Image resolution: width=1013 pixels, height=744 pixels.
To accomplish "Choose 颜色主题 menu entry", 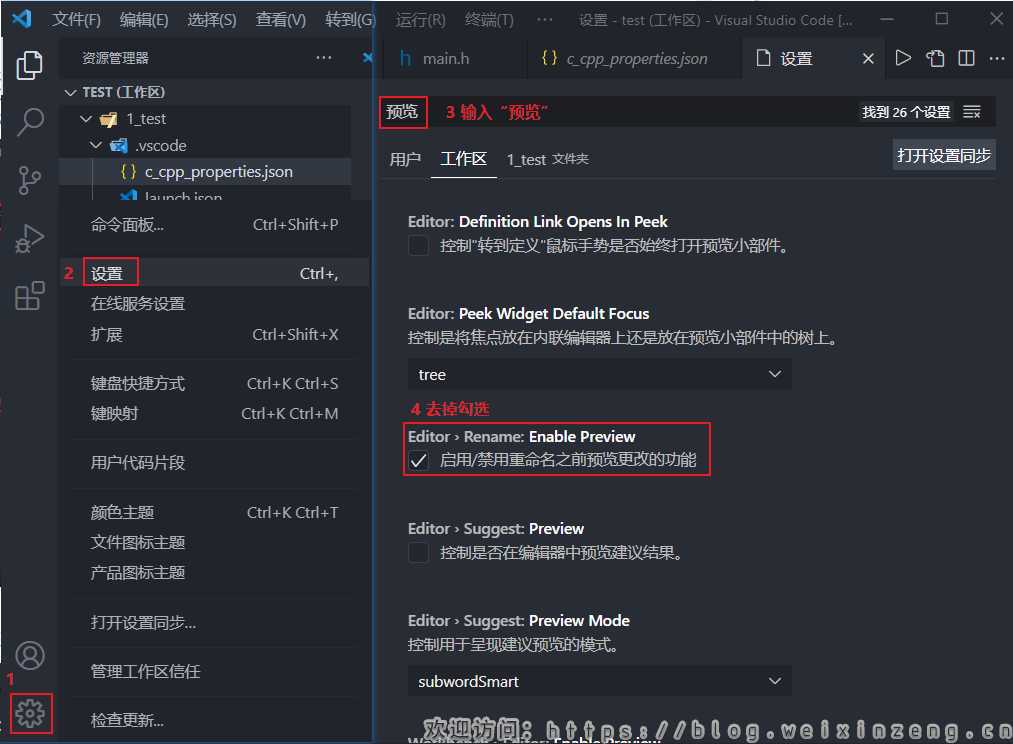I will (x=214, y=513).
